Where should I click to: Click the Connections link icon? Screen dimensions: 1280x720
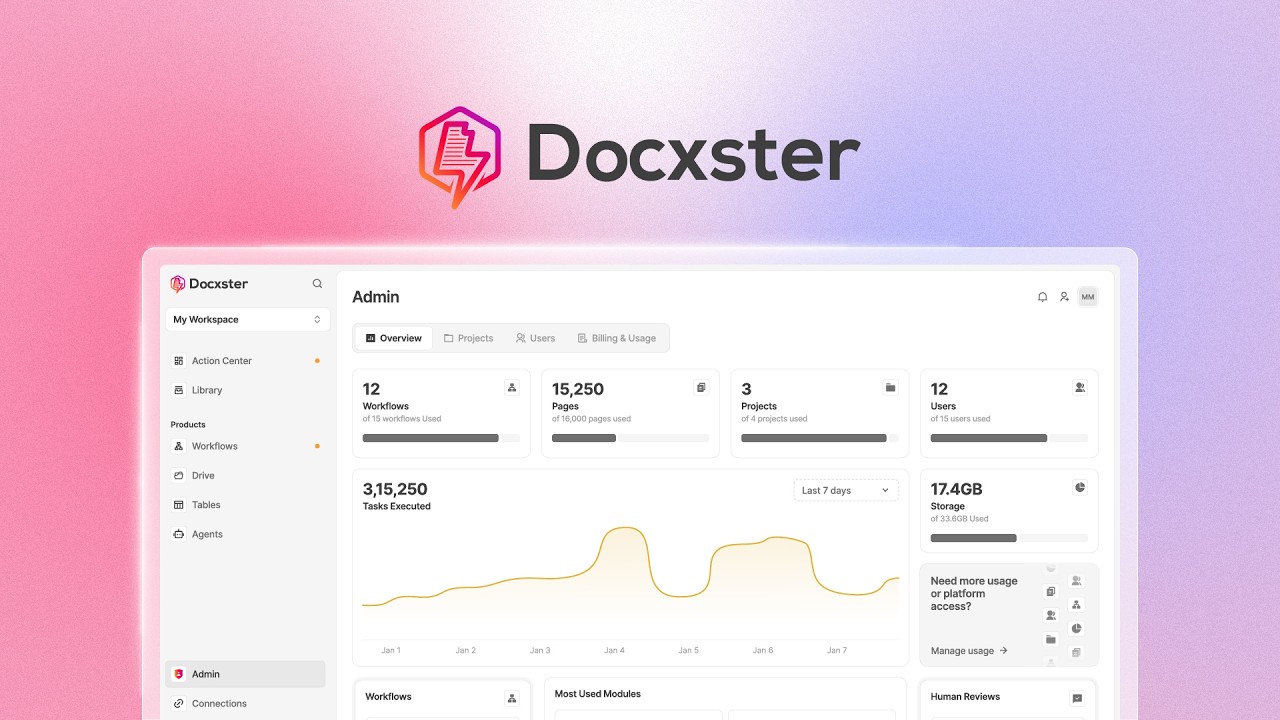tap(178, 703)
